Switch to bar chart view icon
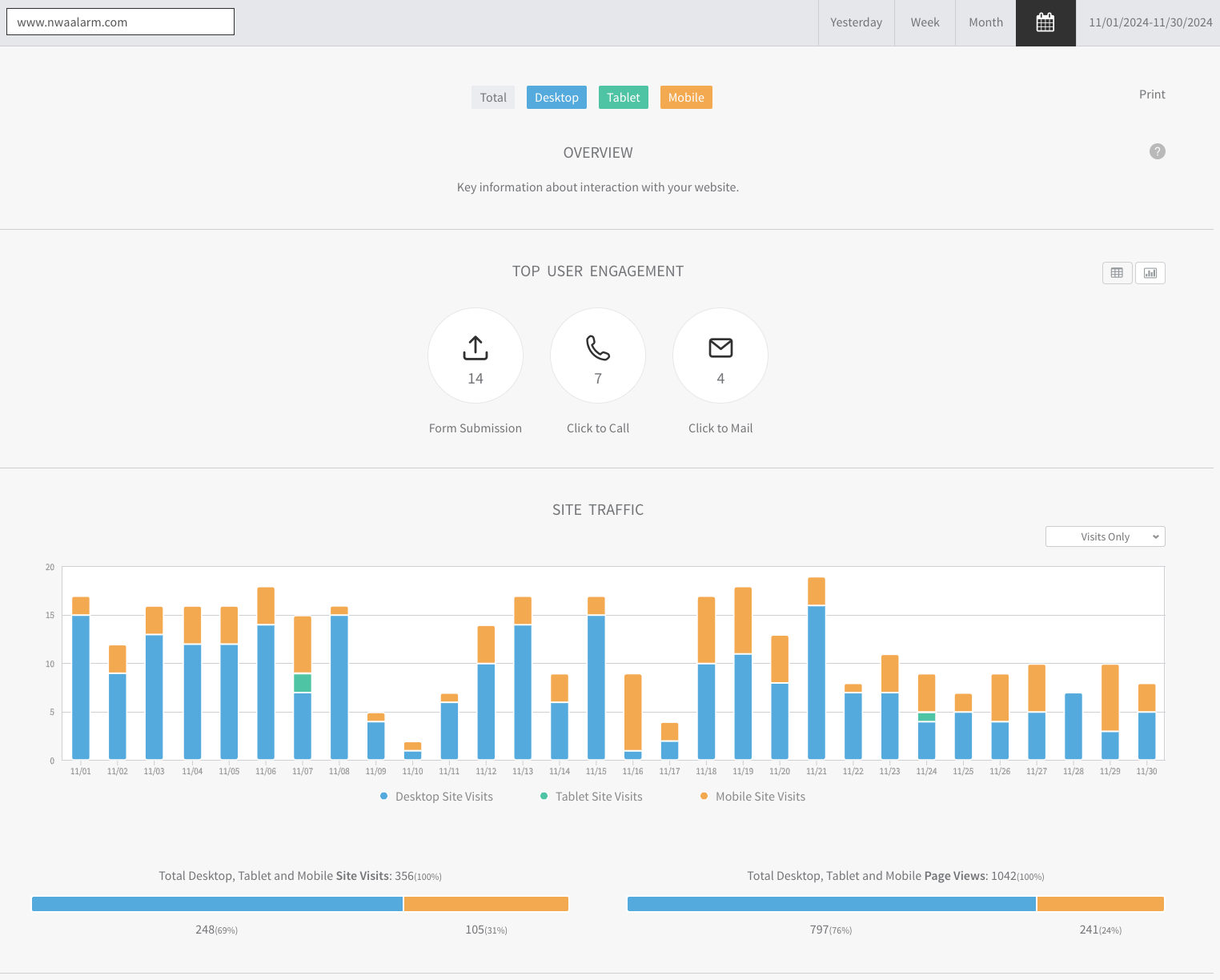Screen dimensions: 1220x980 (x=1150, y=273)
